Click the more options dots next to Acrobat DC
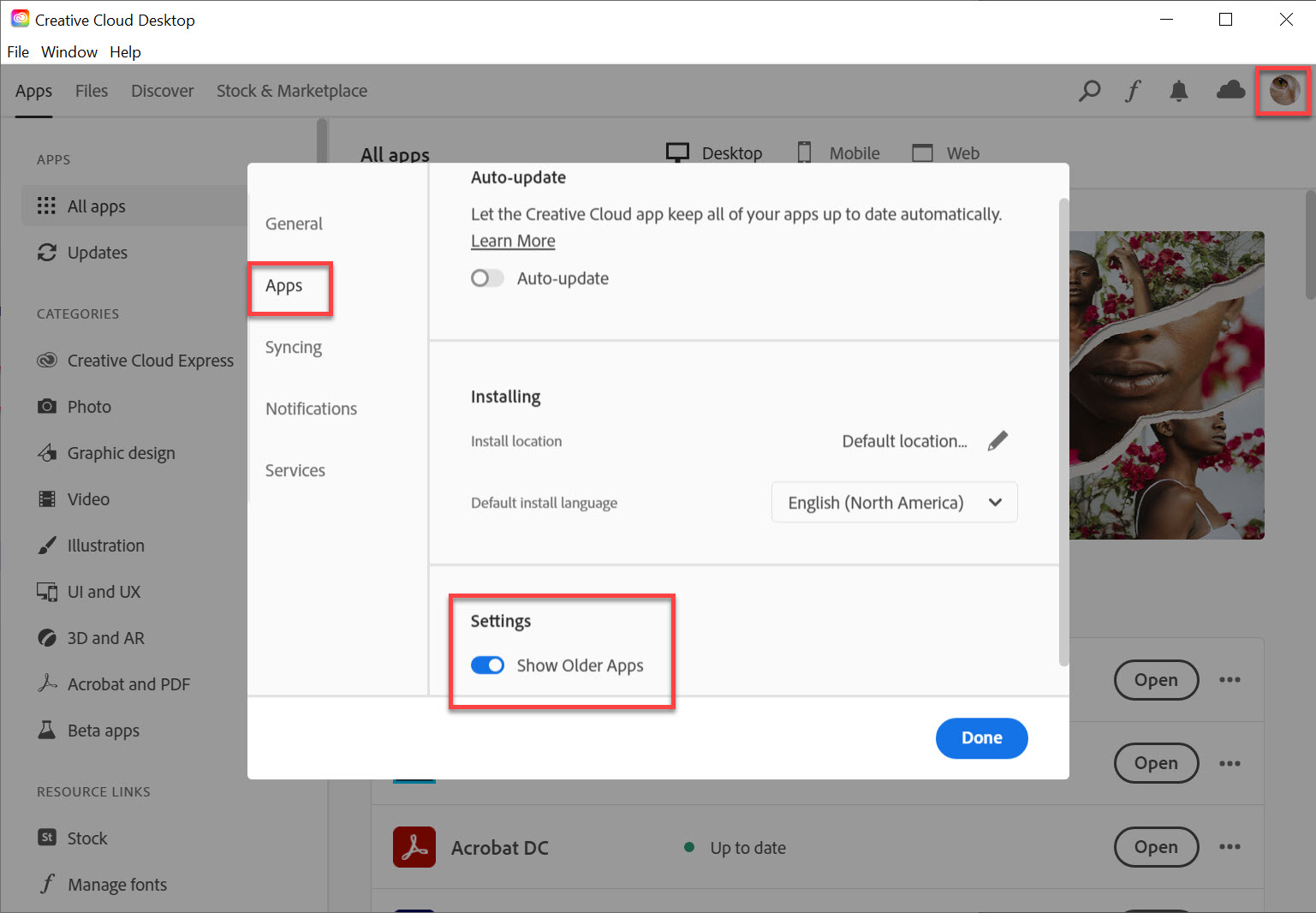Viewport: 1316px width, 913px height. coord(1230,847)
